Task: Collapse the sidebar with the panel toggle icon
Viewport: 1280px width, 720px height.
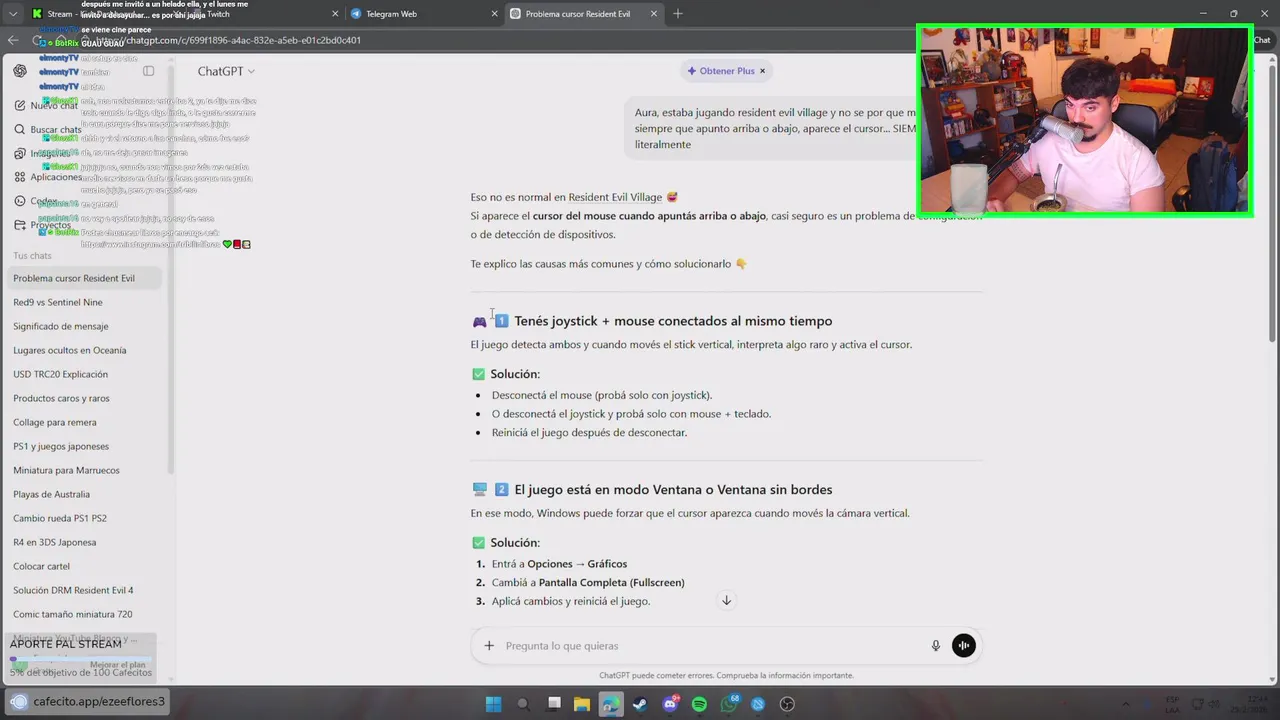Action: click(x=149, y=71)
